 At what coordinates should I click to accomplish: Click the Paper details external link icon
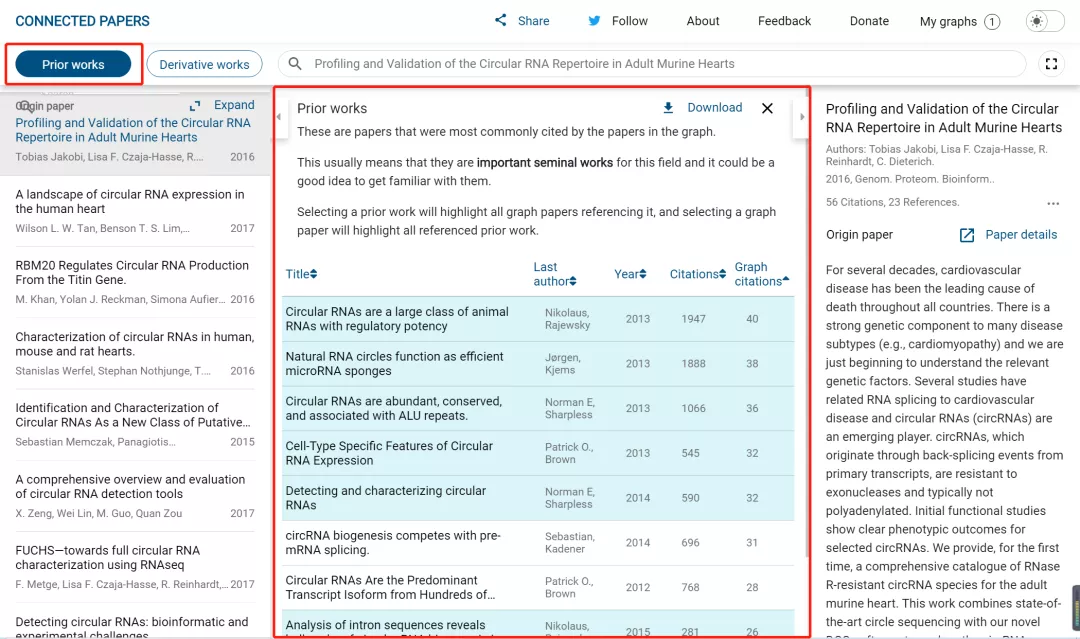coord(967,235)
